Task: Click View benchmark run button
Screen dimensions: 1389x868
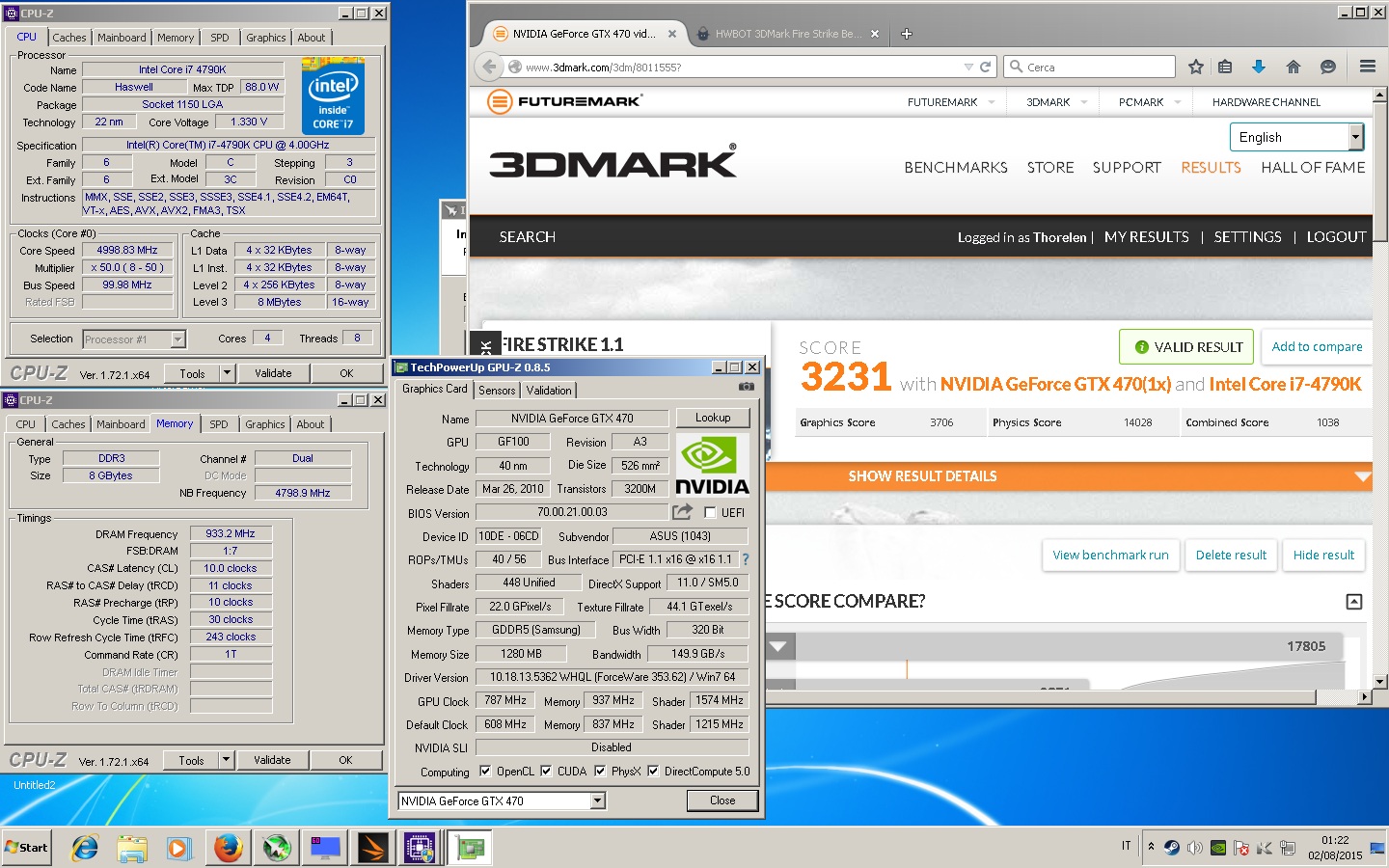Action: click(x=1110, y=555)
